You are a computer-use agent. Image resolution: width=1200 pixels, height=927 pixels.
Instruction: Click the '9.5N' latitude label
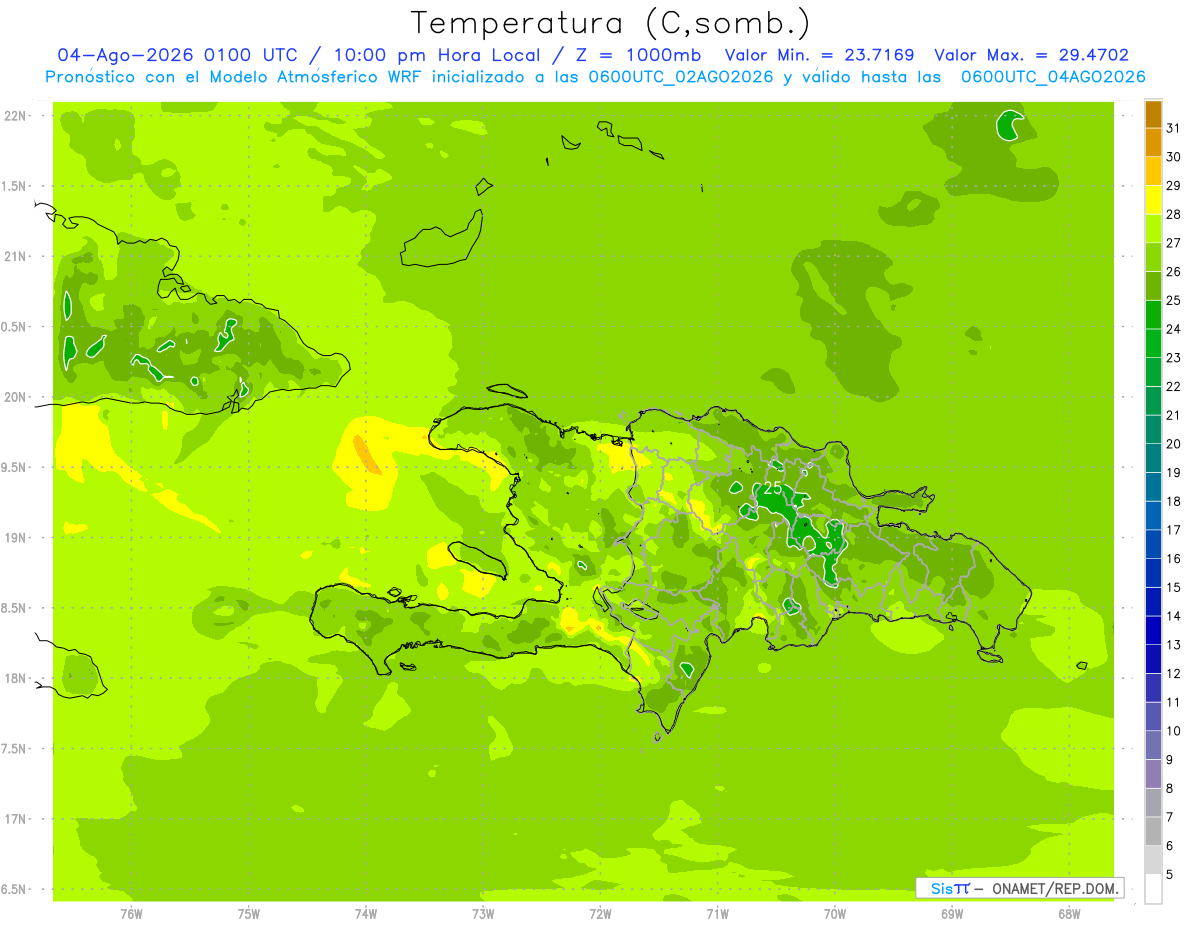coord(14,468)
